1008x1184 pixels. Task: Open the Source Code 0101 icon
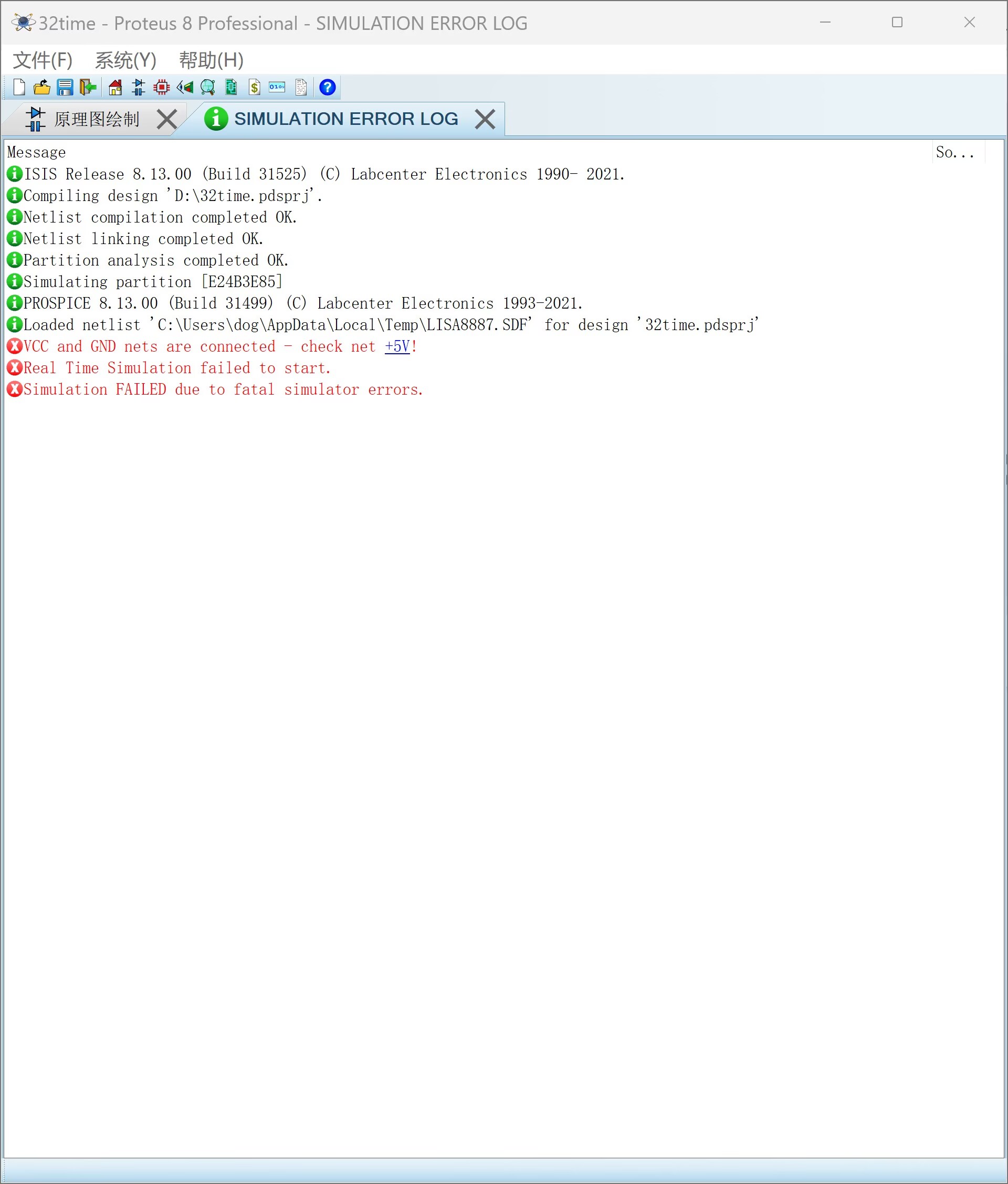(x=277, y=88)
